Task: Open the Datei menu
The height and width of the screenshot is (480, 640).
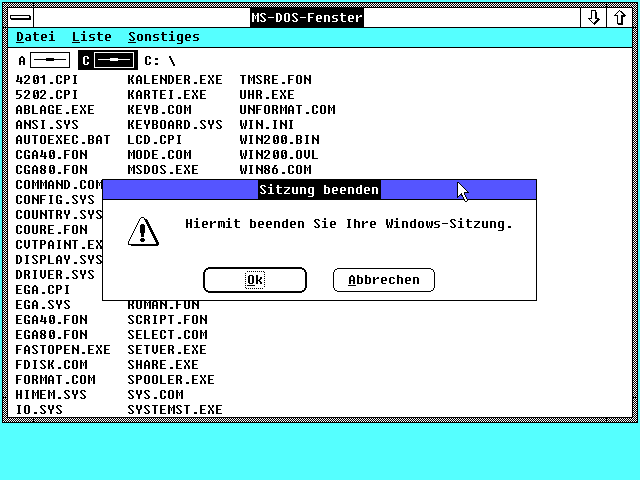Action: (36, 37)
